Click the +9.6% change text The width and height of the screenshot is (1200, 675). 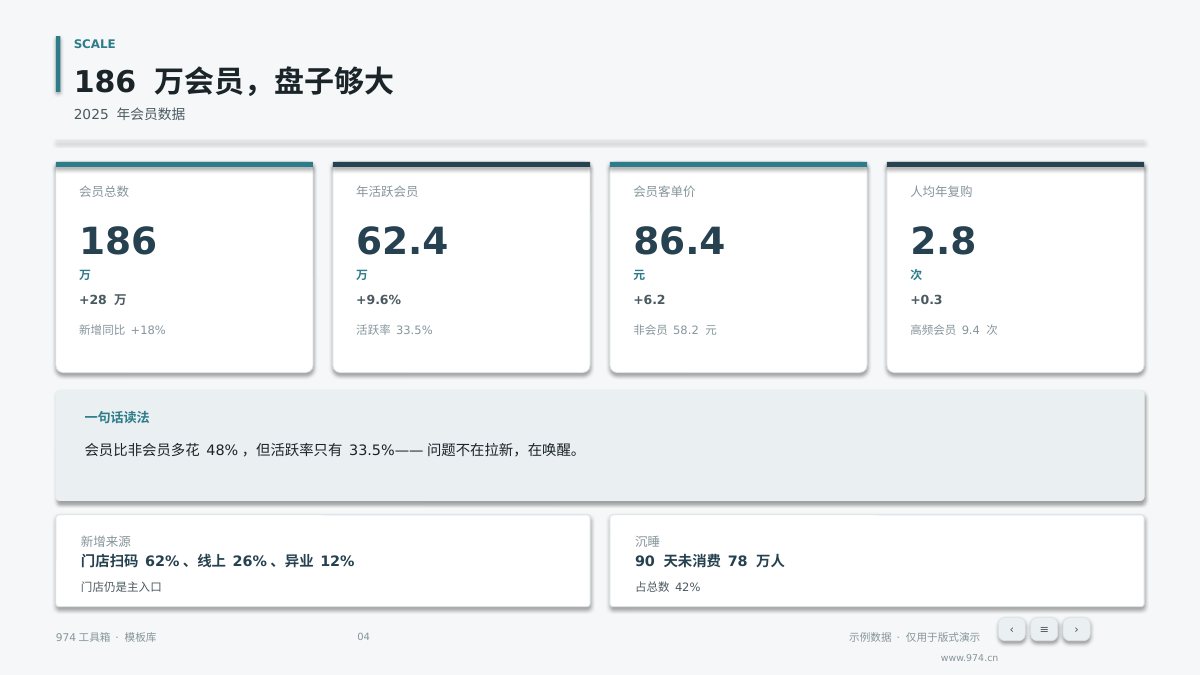pos(379,300)
